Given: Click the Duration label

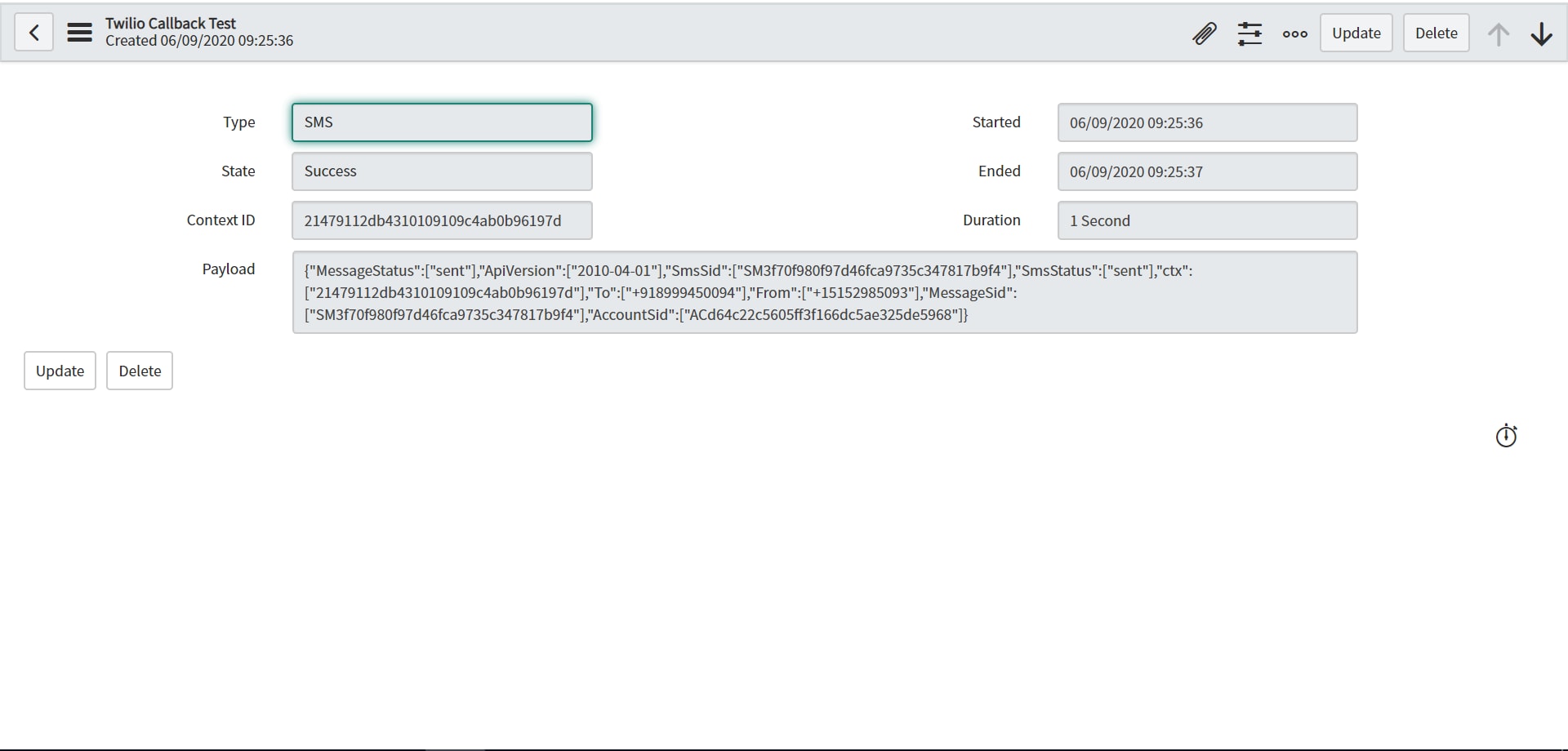Looking at the screenshot, I should pos(991,220).
